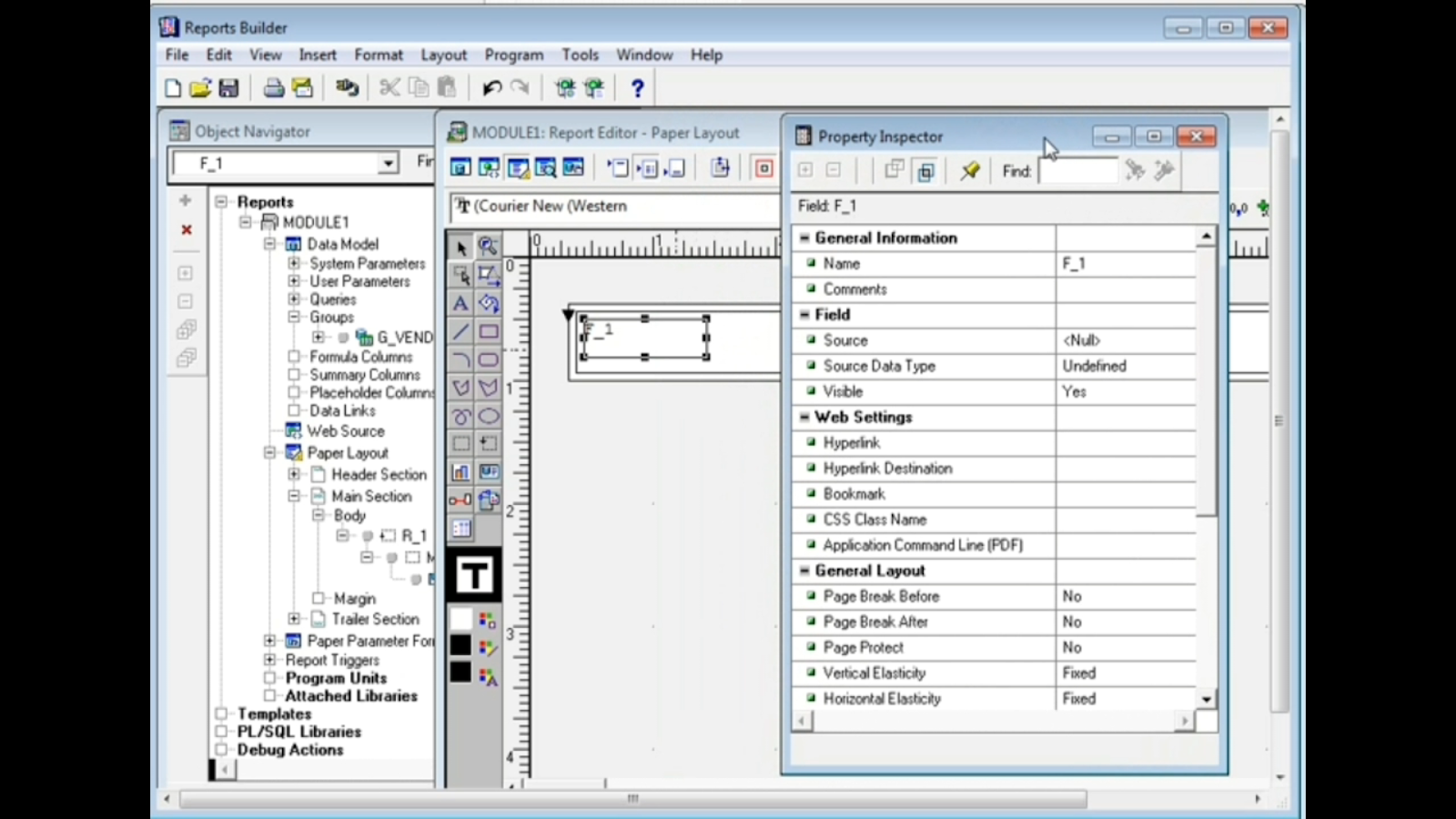Click the Cut icon on the main toolbar
The width and height of the screenshot is (1456, 819).
pos(389,86)
